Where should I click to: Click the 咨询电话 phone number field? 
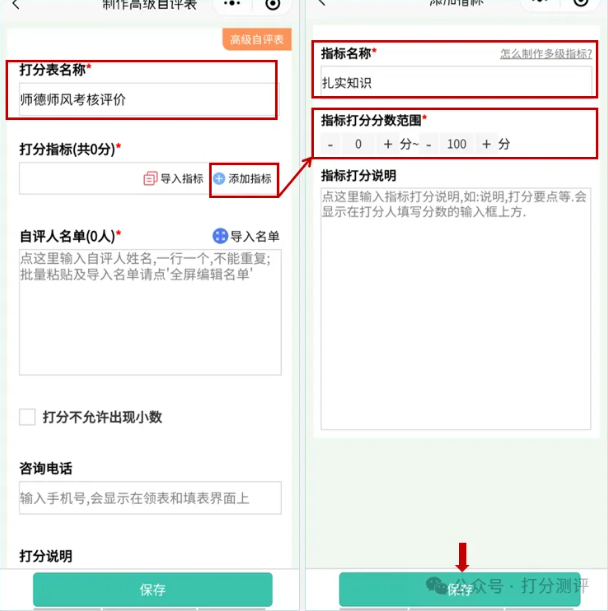click(150, 498)
